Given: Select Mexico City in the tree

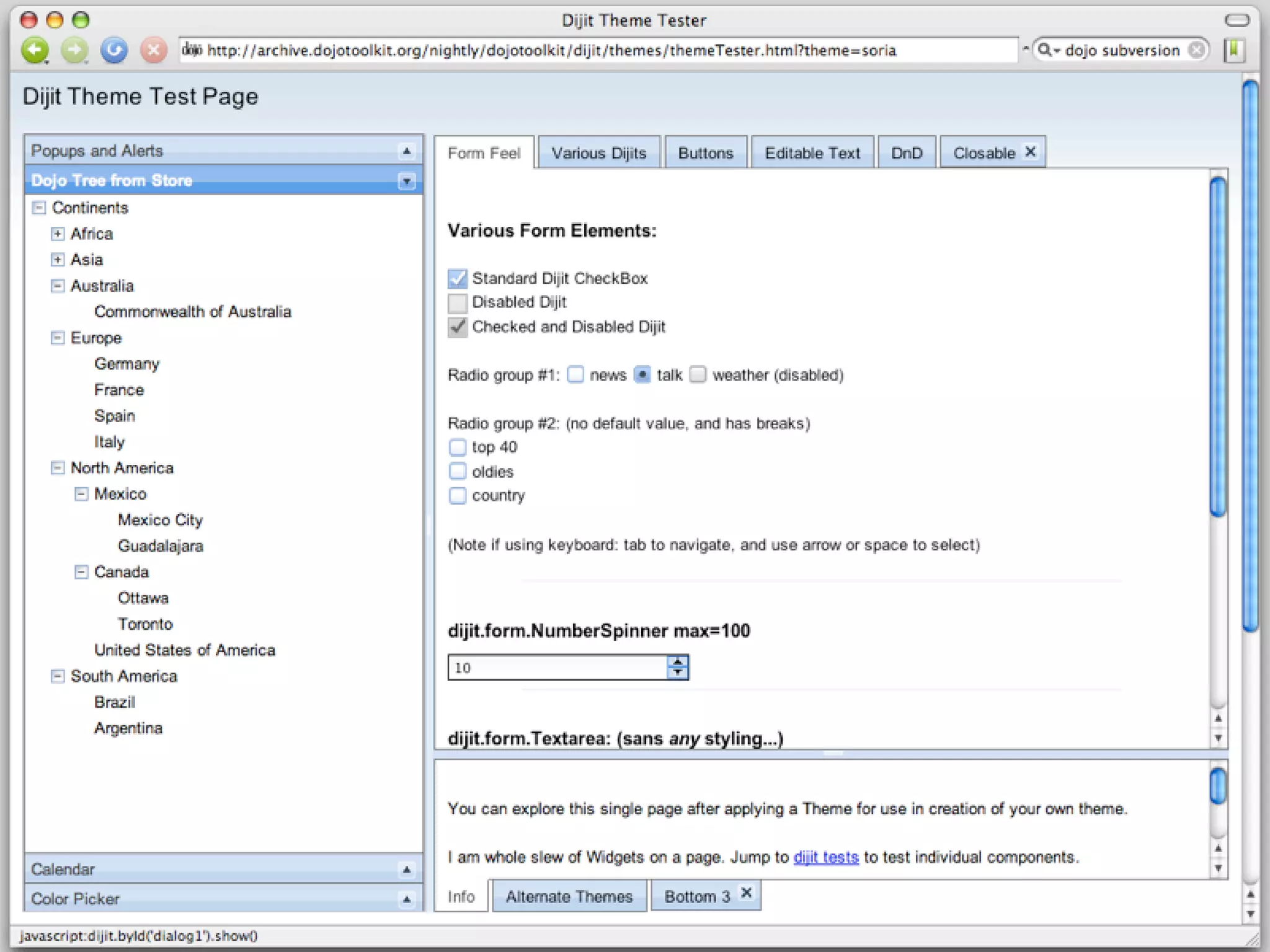Looking at the screenshot, I should coord(161,520).
